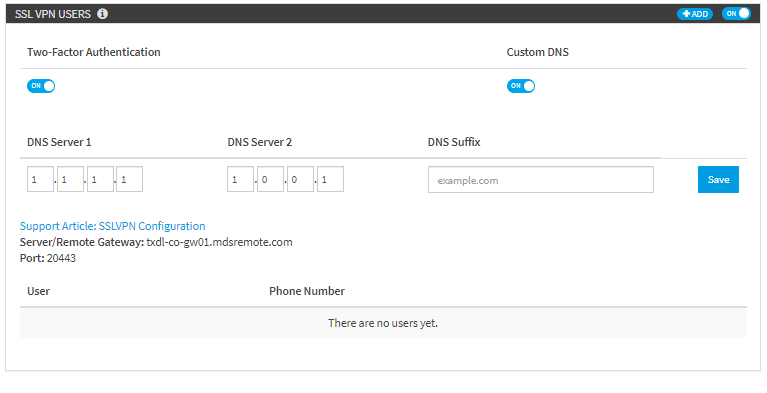The height and width of the screenshot is (393, 767).
Task: Click the DNS Server 2 label
Action: tap(260, 142)
